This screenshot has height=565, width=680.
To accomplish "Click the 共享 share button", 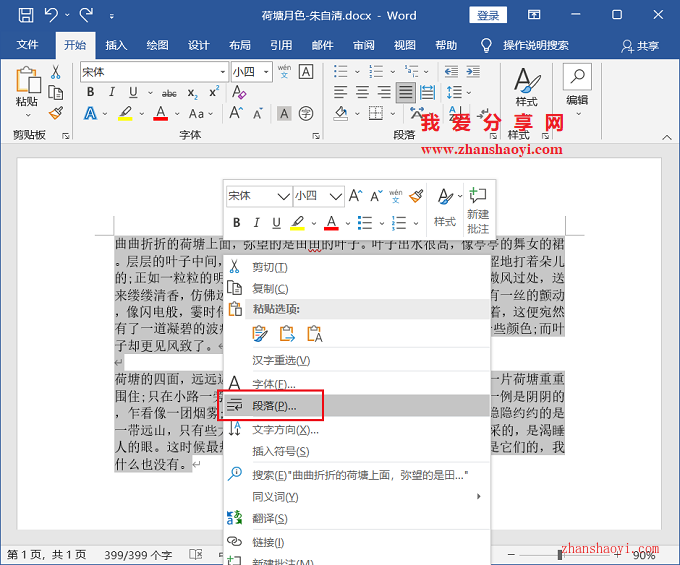I will point(641,46).
